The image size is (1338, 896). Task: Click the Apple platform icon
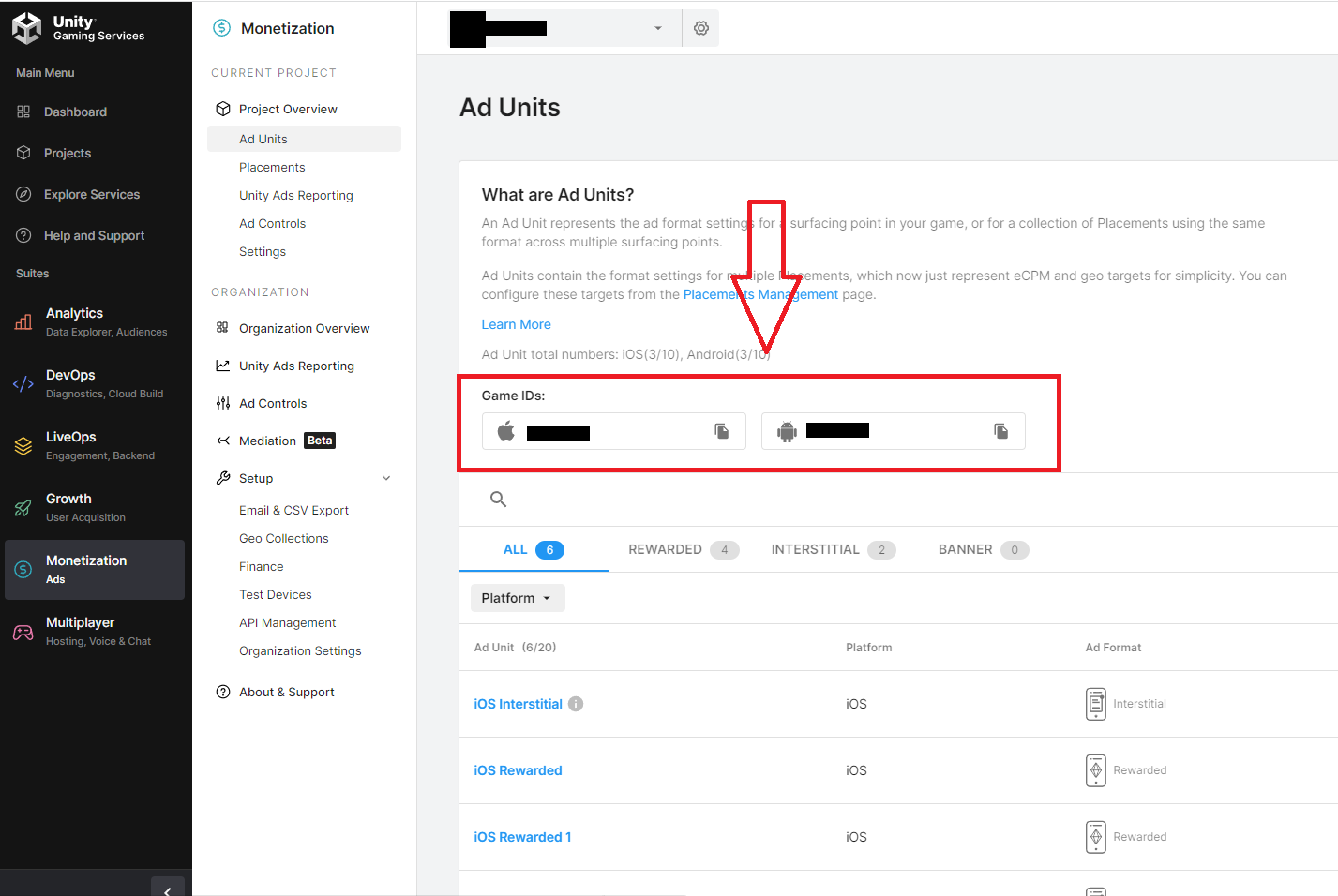(506, 431)
